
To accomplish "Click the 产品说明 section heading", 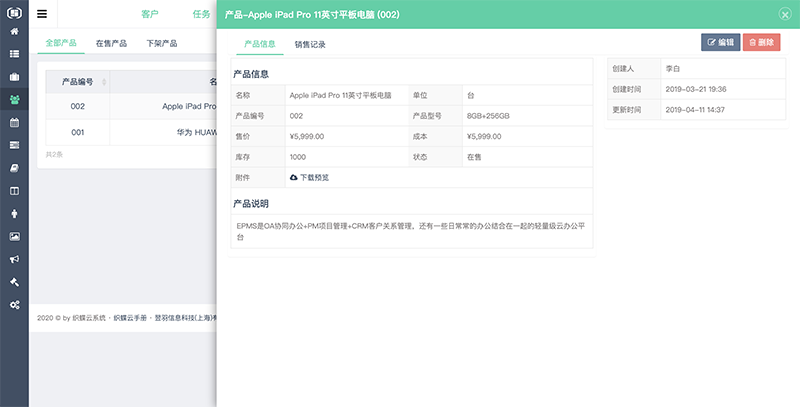I will (x=251, y=204).
